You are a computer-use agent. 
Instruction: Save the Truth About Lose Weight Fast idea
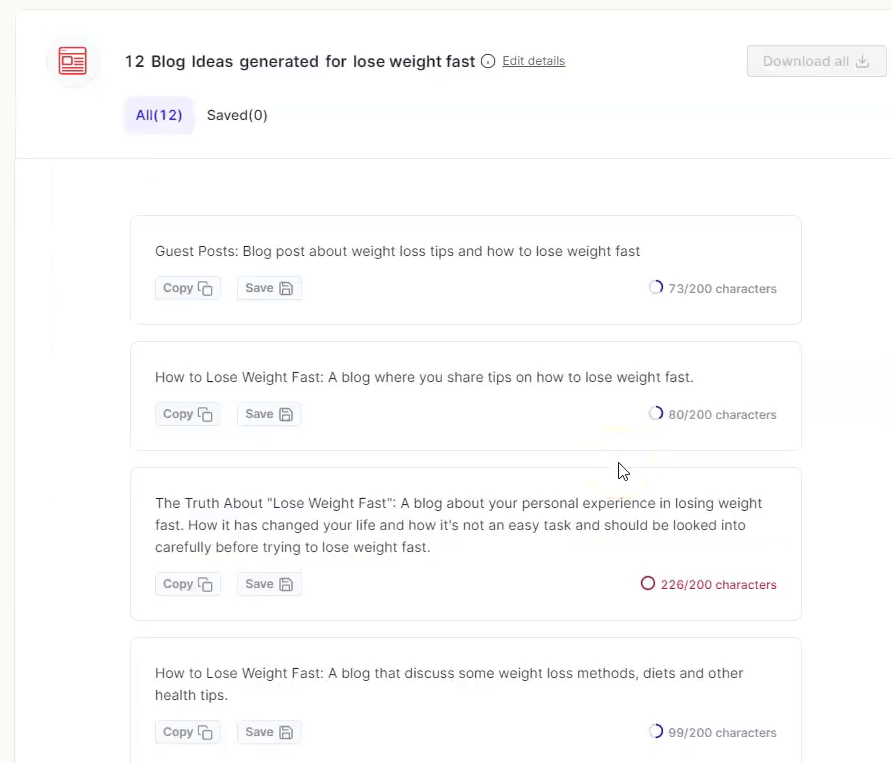click(x=269, y=584)
